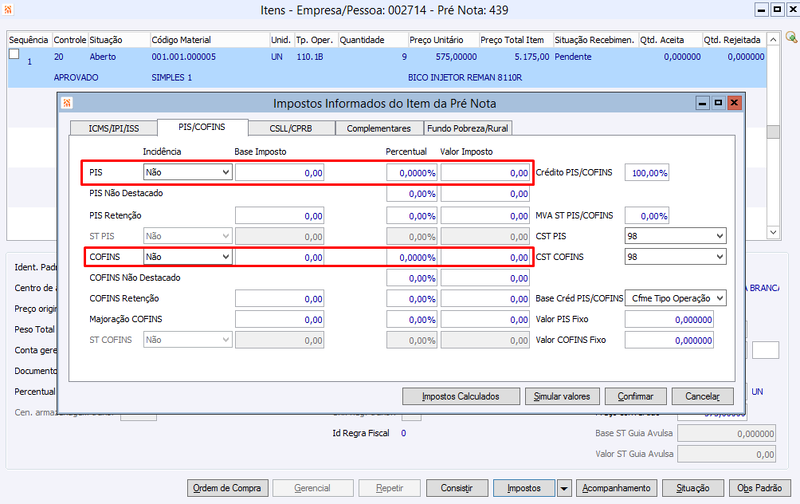800x504 pixels.
Task: Minimize the Impostos Informados dialog
Action: point(703,103)
